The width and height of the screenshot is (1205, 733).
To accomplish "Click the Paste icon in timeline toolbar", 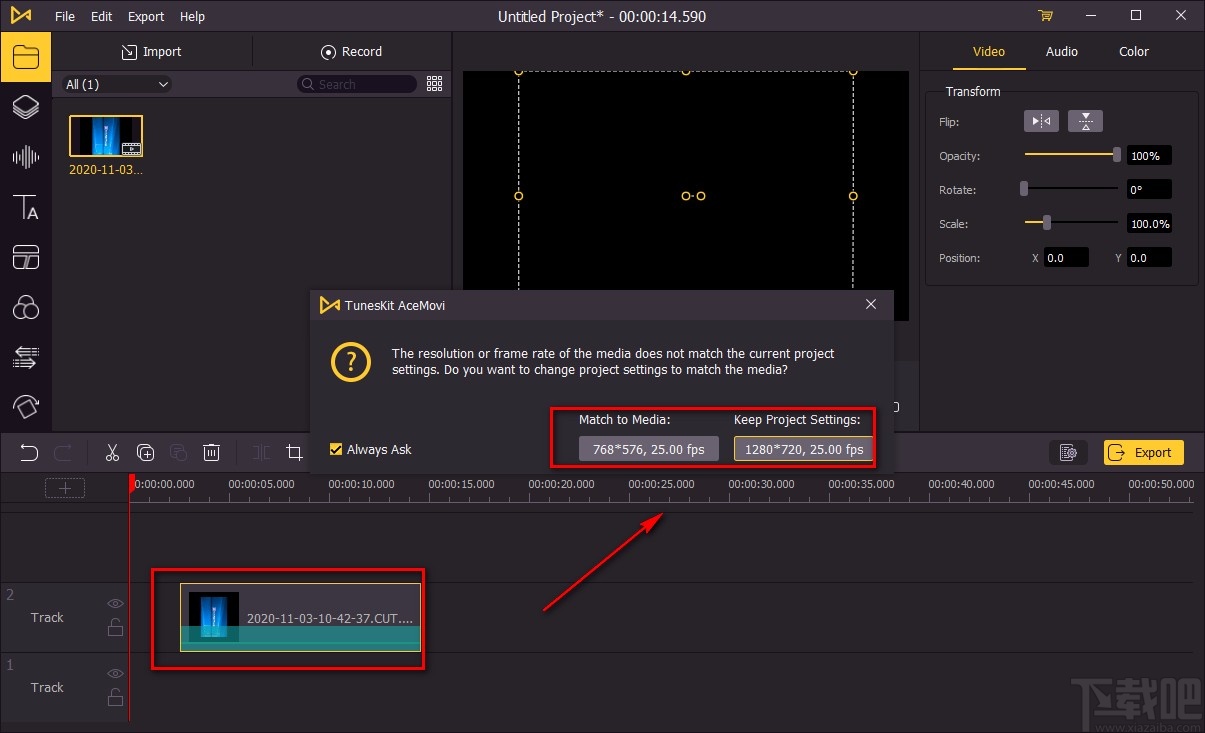I will [x=178, y=452].
